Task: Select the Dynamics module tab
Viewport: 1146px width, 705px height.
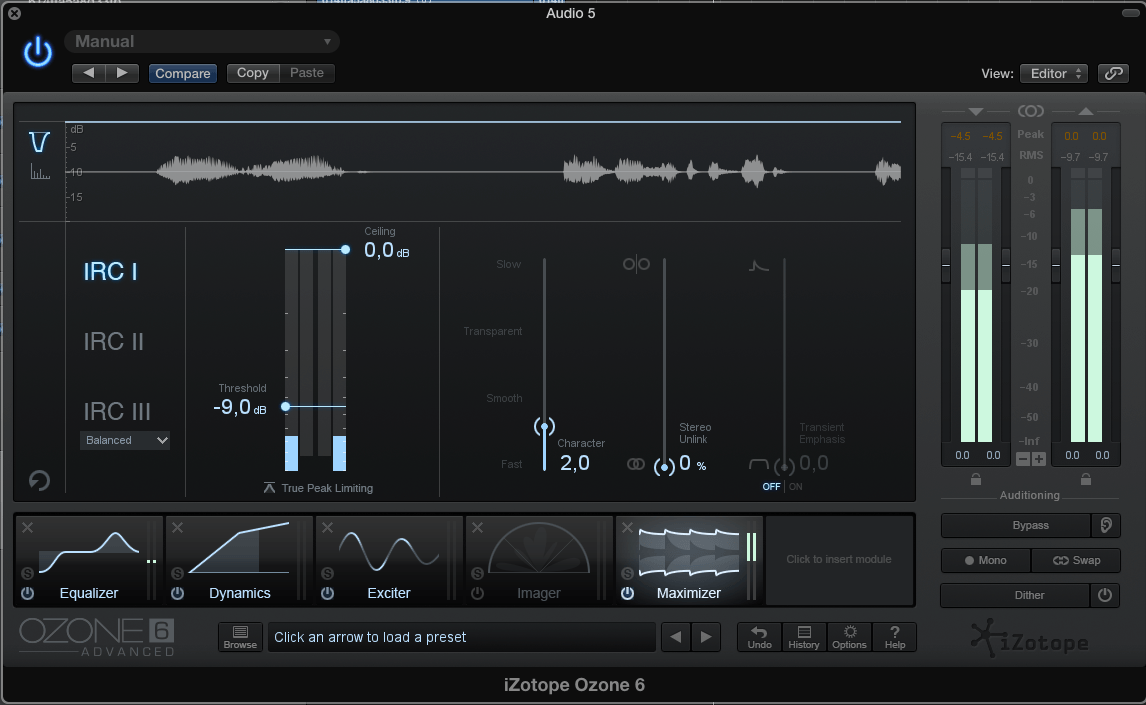Action: (239, 560)
